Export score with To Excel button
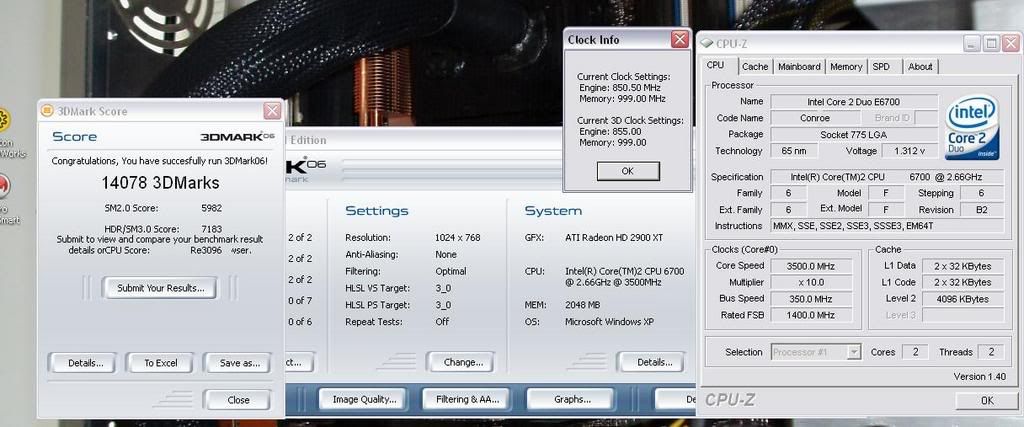Image resolution: width=1024 pixels, height=427 pixels. pos(160,363)
